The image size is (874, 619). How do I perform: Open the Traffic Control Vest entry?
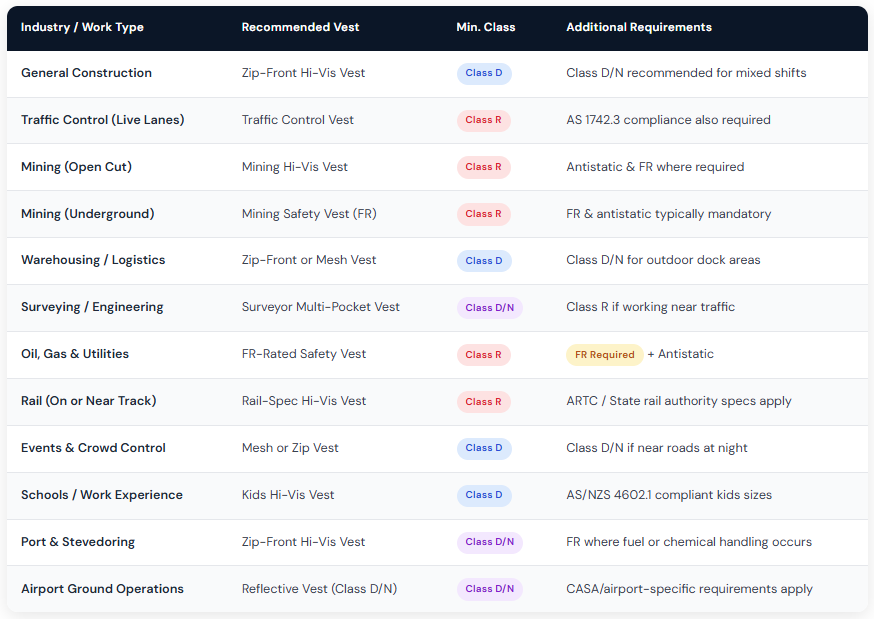pyautogui.click(x=298, y=120)
